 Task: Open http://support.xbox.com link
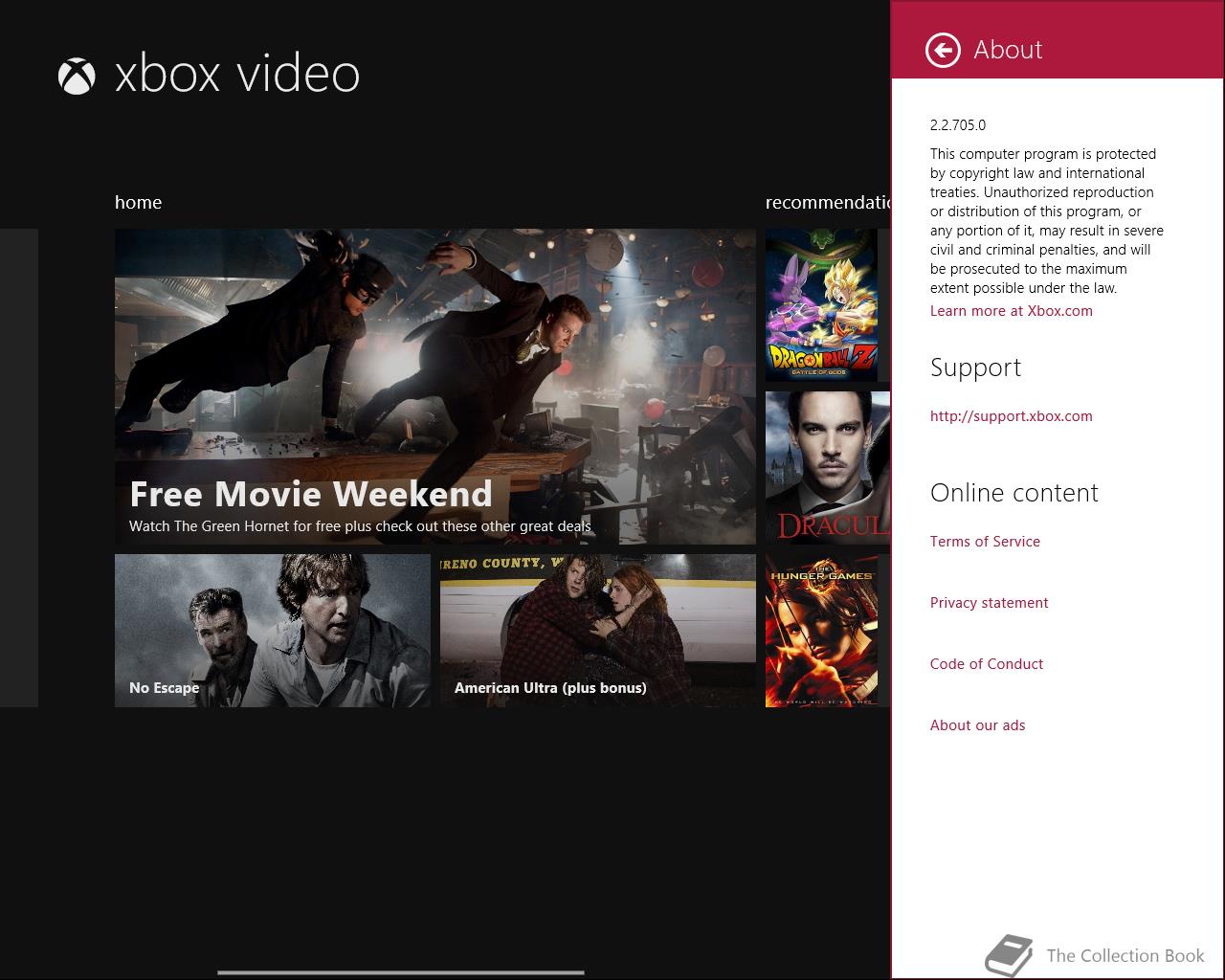click(x=1011, y=416)
